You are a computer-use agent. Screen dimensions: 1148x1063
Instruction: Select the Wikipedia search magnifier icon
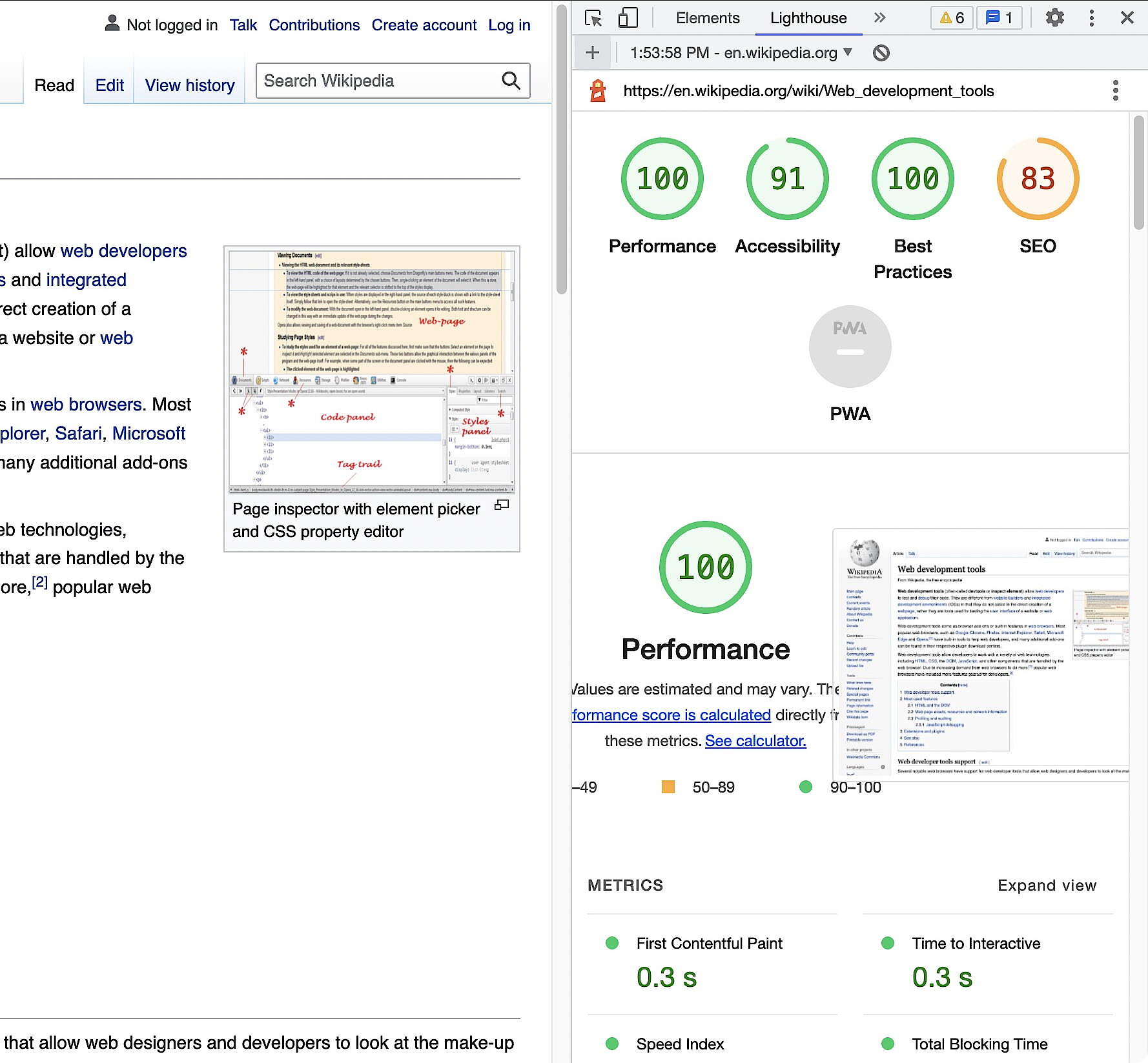coord(511,81)
